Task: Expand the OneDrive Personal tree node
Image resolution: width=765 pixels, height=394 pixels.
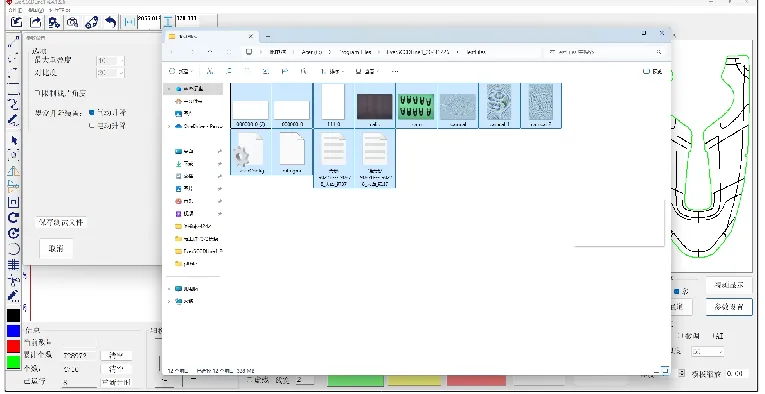Action: [169, 126]
